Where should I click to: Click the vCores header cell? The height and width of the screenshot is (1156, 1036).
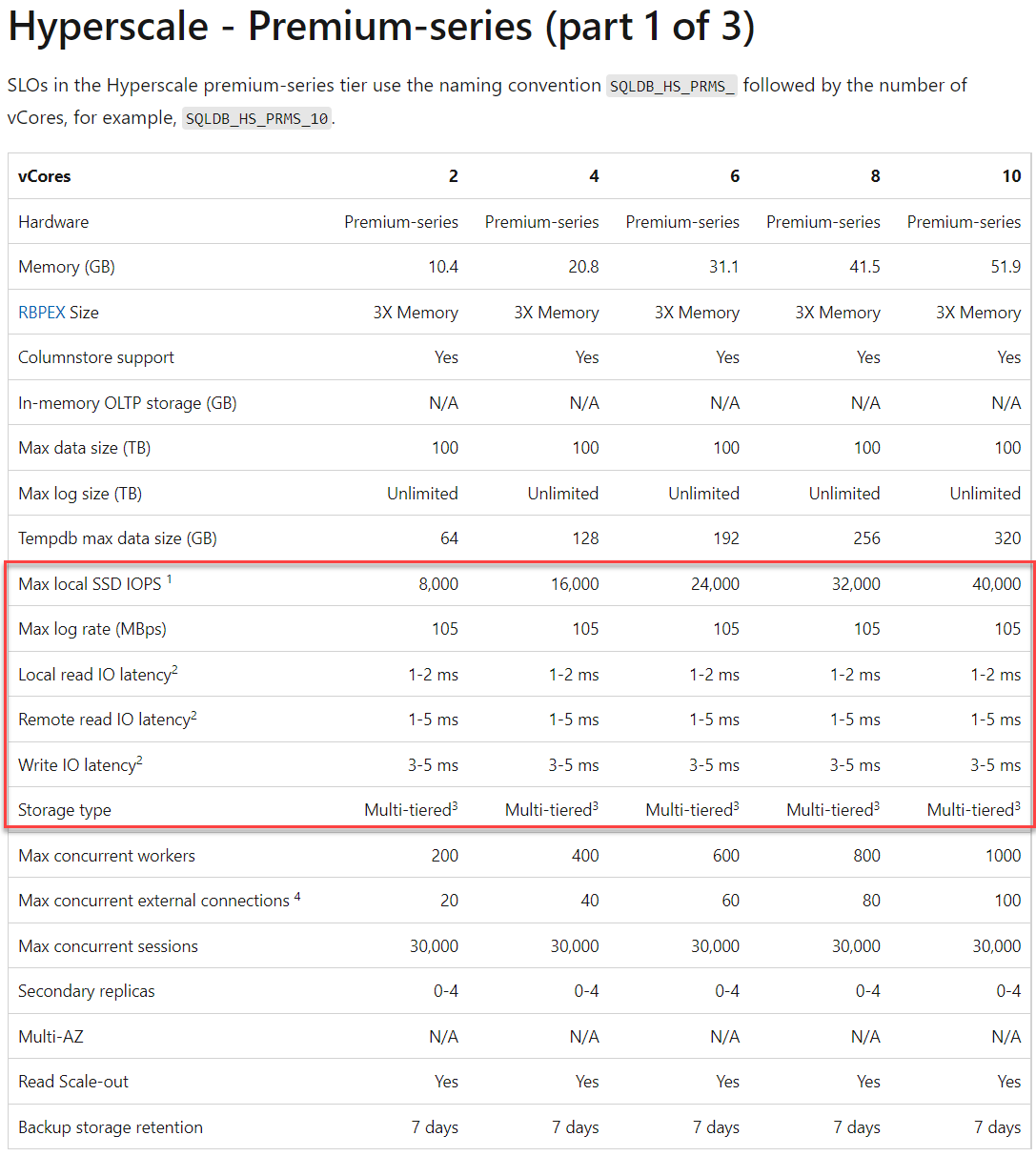[x=44, y=176]
